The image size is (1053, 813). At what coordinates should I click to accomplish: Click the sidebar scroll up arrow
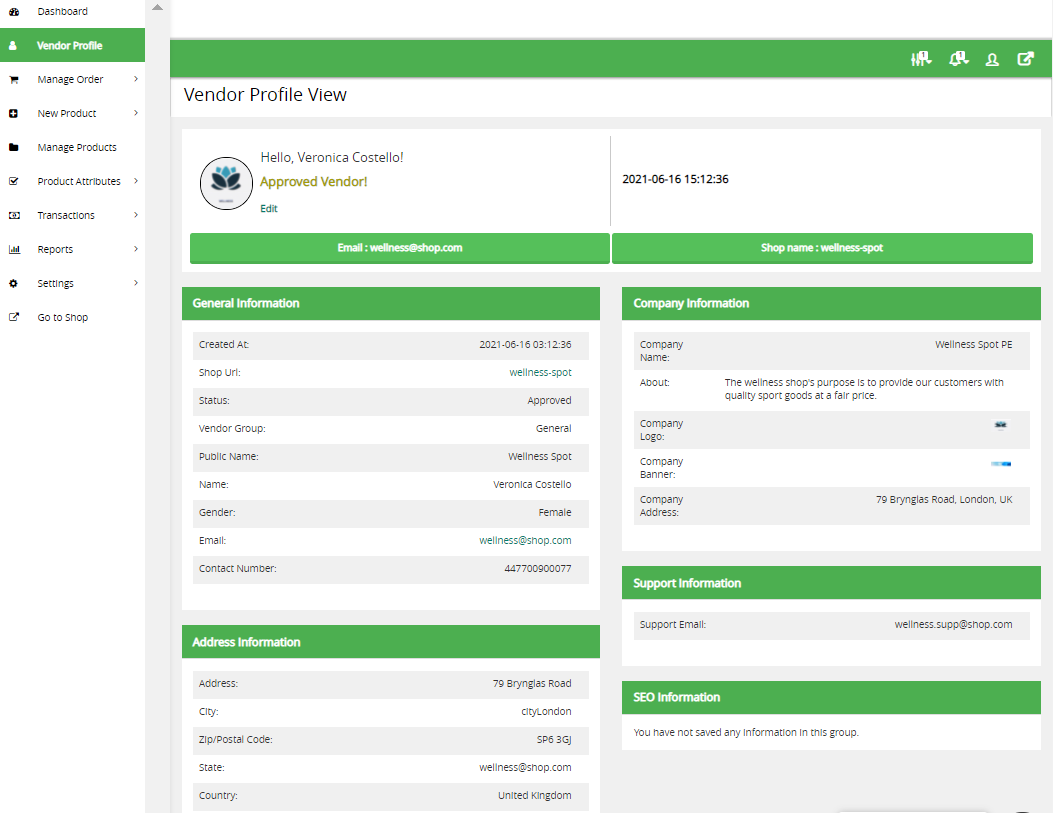point(157,8)
